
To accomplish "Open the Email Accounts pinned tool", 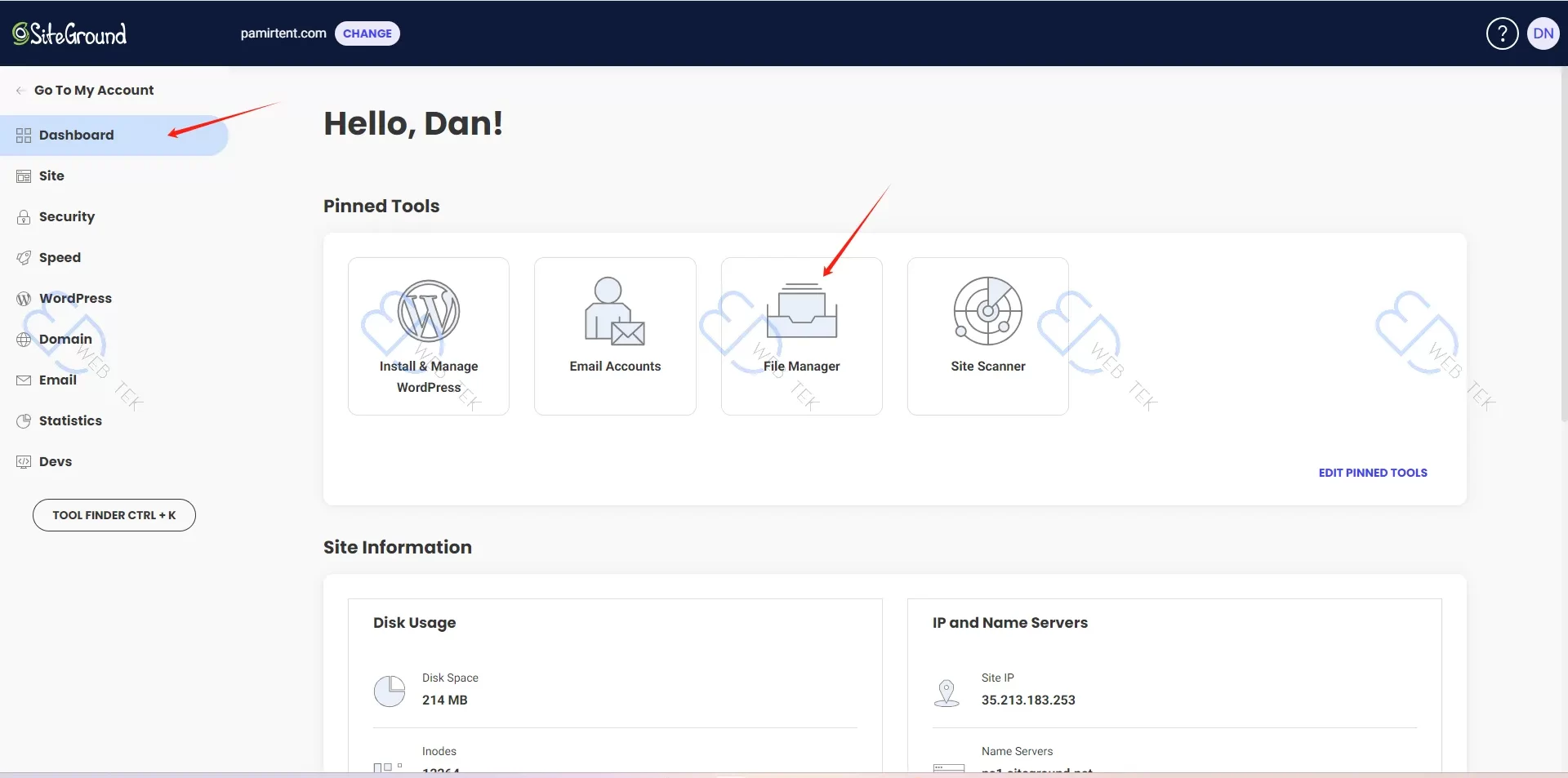I will pos(615,336).
